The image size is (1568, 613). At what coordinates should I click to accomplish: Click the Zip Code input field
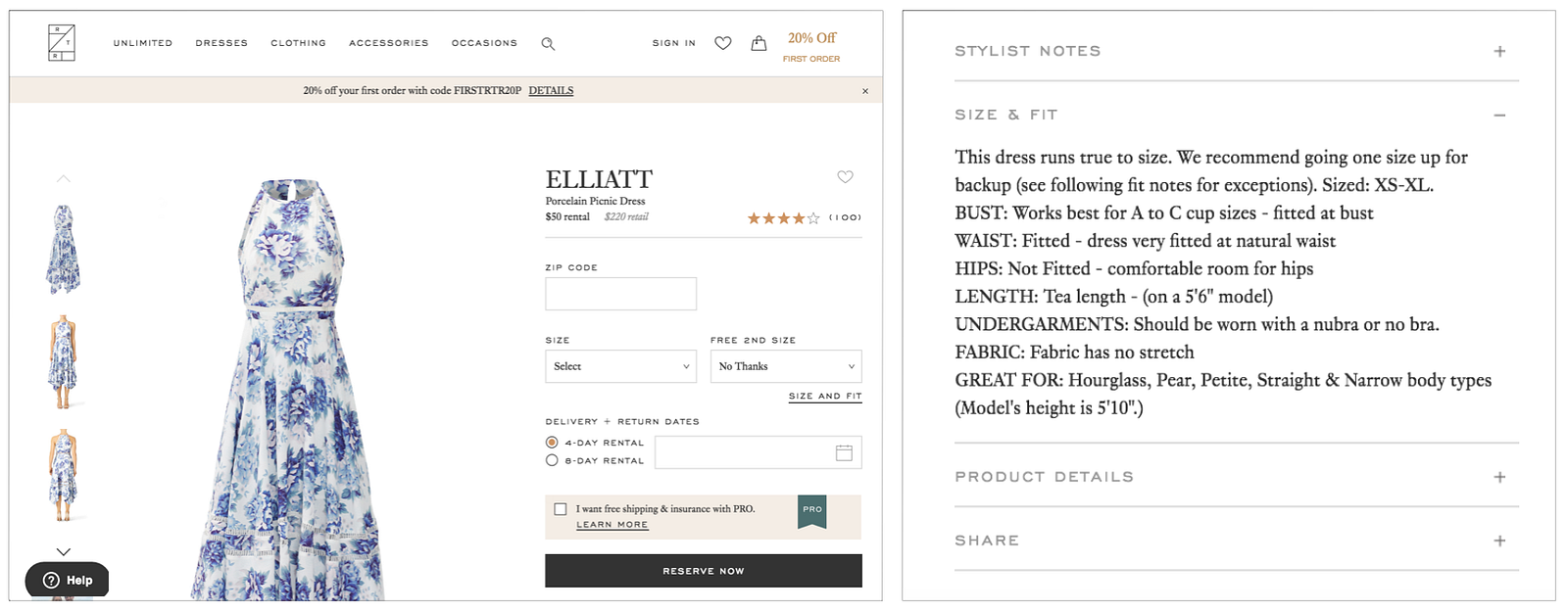point(620,294)
